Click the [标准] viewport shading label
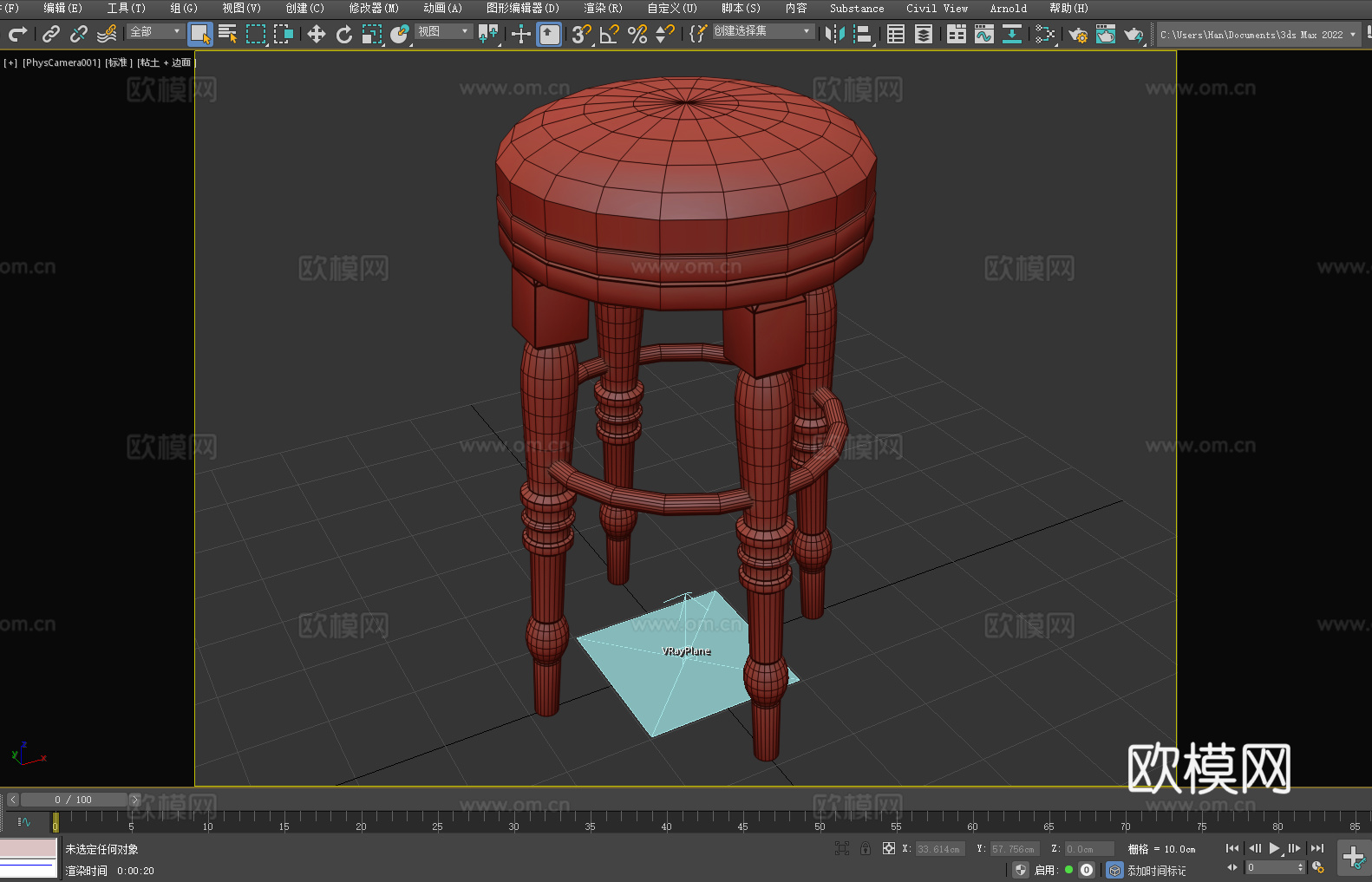 [119, 62]
